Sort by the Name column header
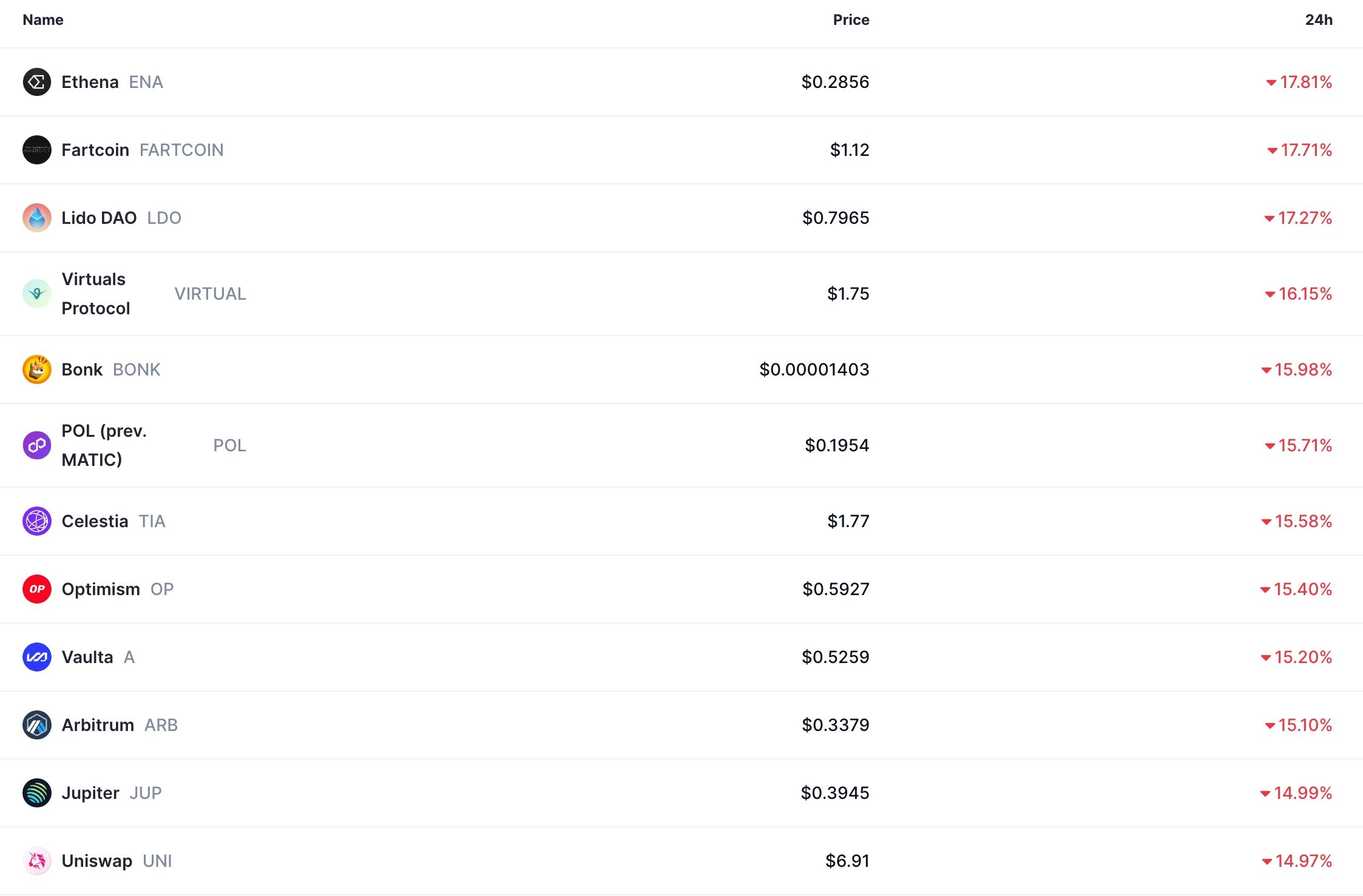Viewport: 1363px width, 896px height. tap(43, 20)
